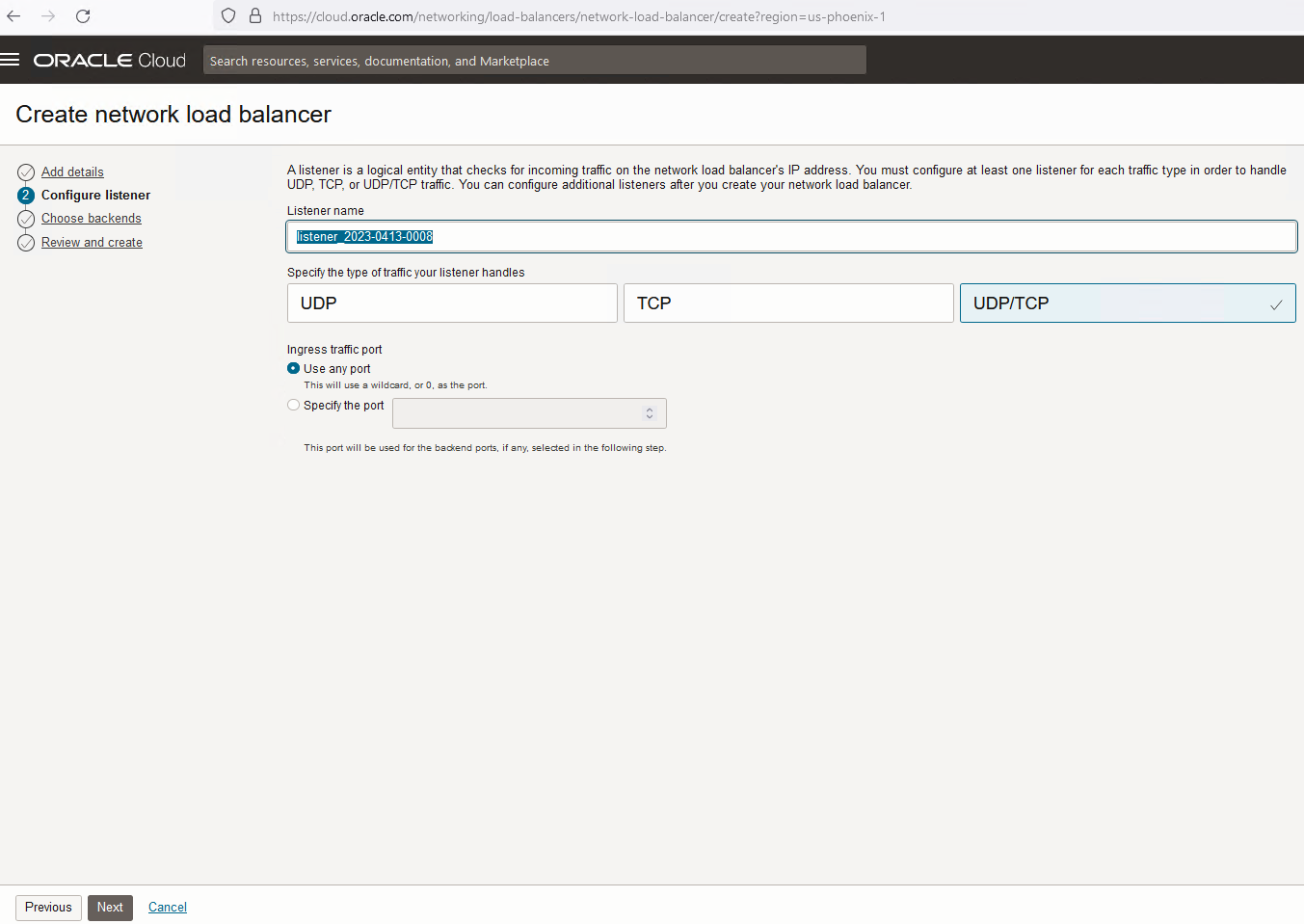Viewport: 1304px width, 924px height.
Task: Choose the UDP traffic type option
Action: 452,303
